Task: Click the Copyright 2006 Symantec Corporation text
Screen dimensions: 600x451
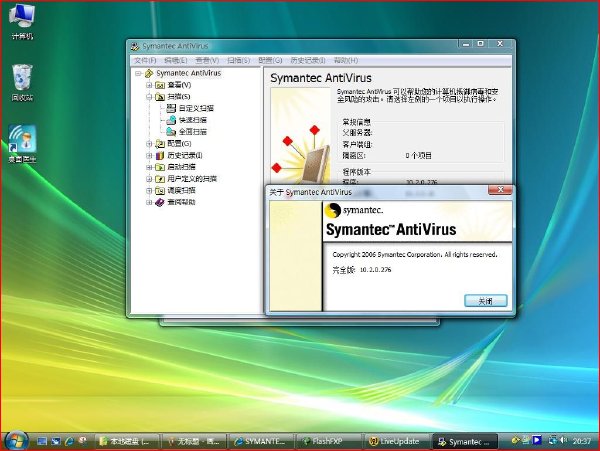Action: point(415,254)
